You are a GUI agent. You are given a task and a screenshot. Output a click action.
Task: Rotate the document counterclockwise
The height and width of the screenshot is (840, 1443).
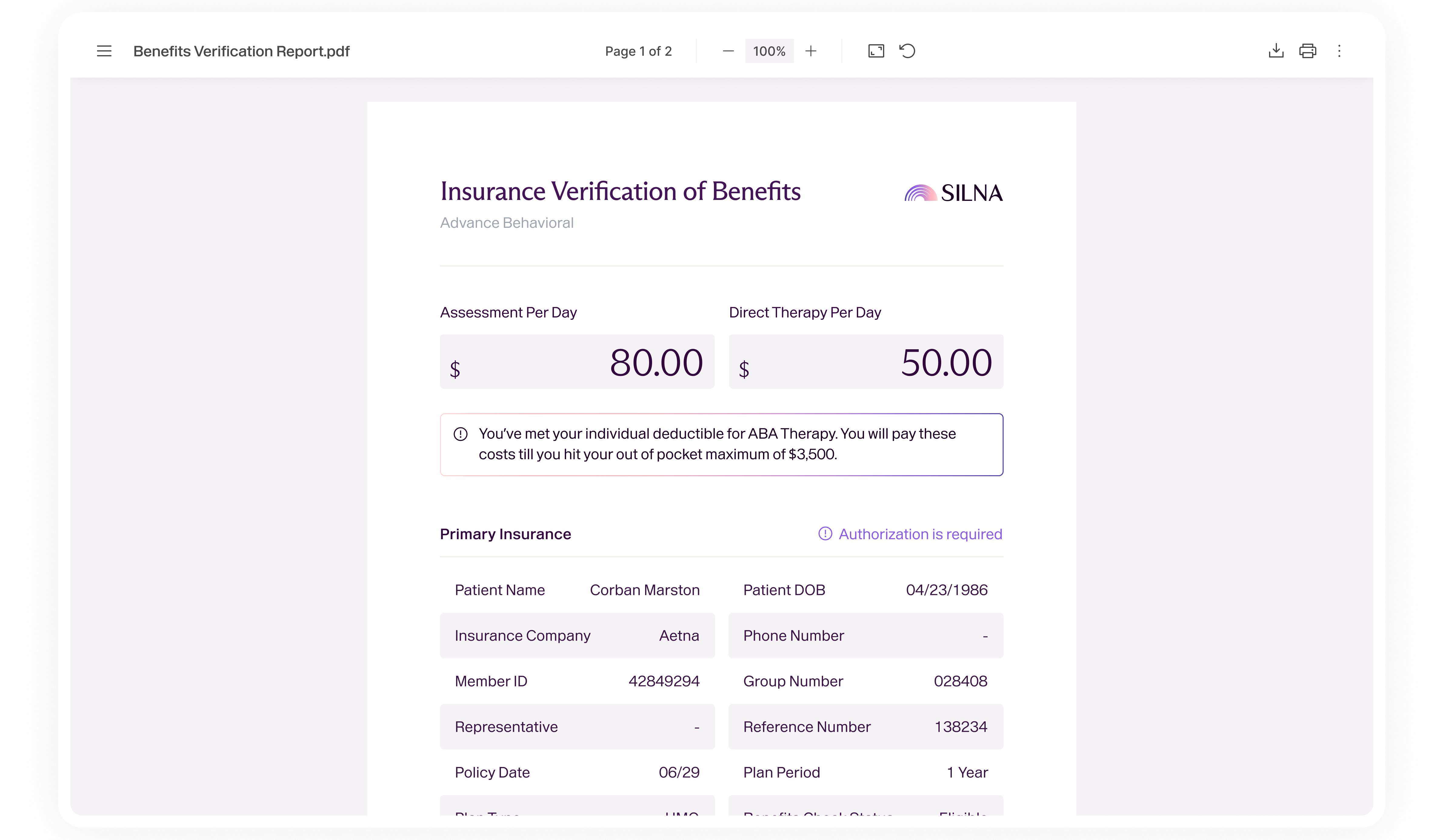point(908,51)
